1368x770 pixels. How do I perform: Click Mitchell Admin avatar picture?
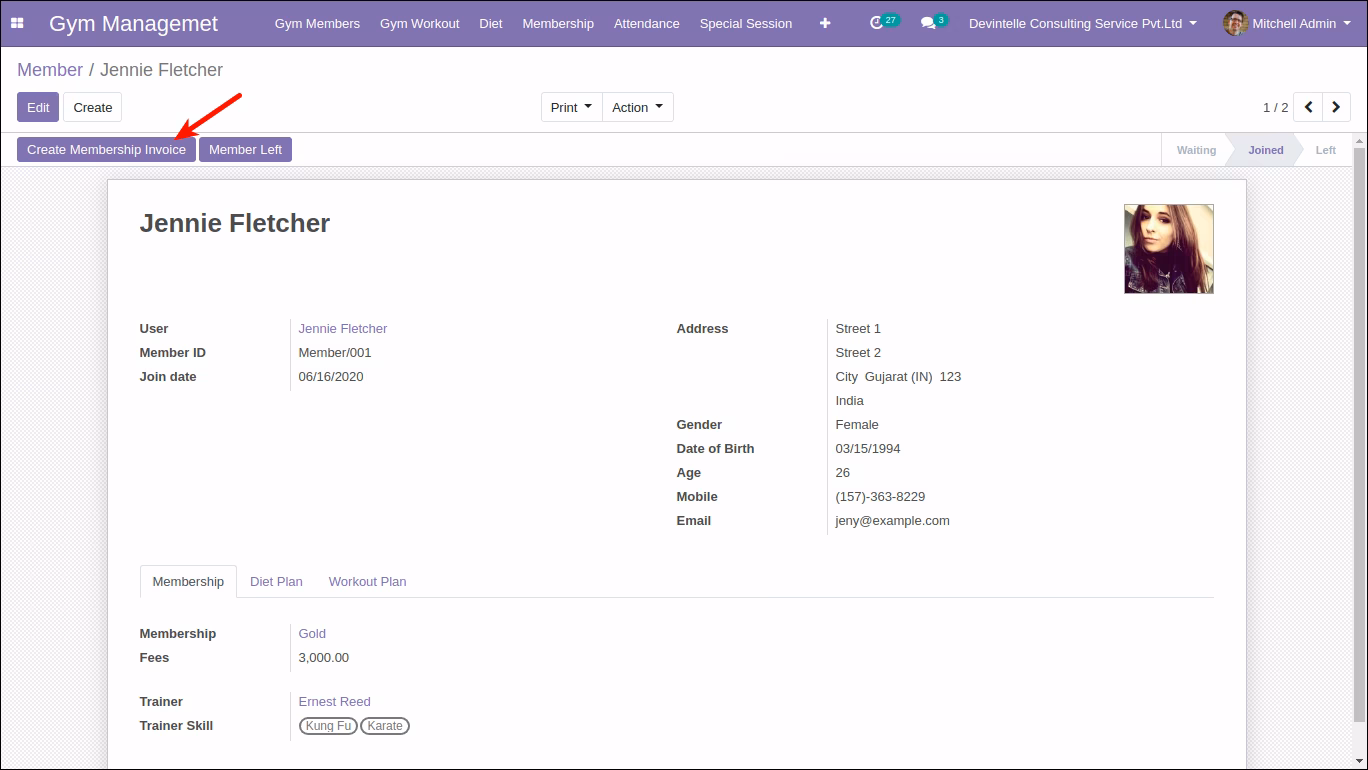[1235, 23]
